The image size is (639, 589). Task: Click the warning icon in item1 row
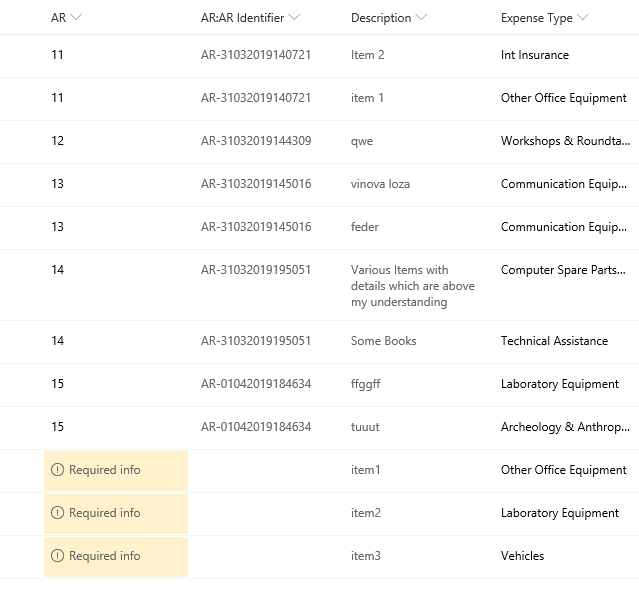point(57,470)
